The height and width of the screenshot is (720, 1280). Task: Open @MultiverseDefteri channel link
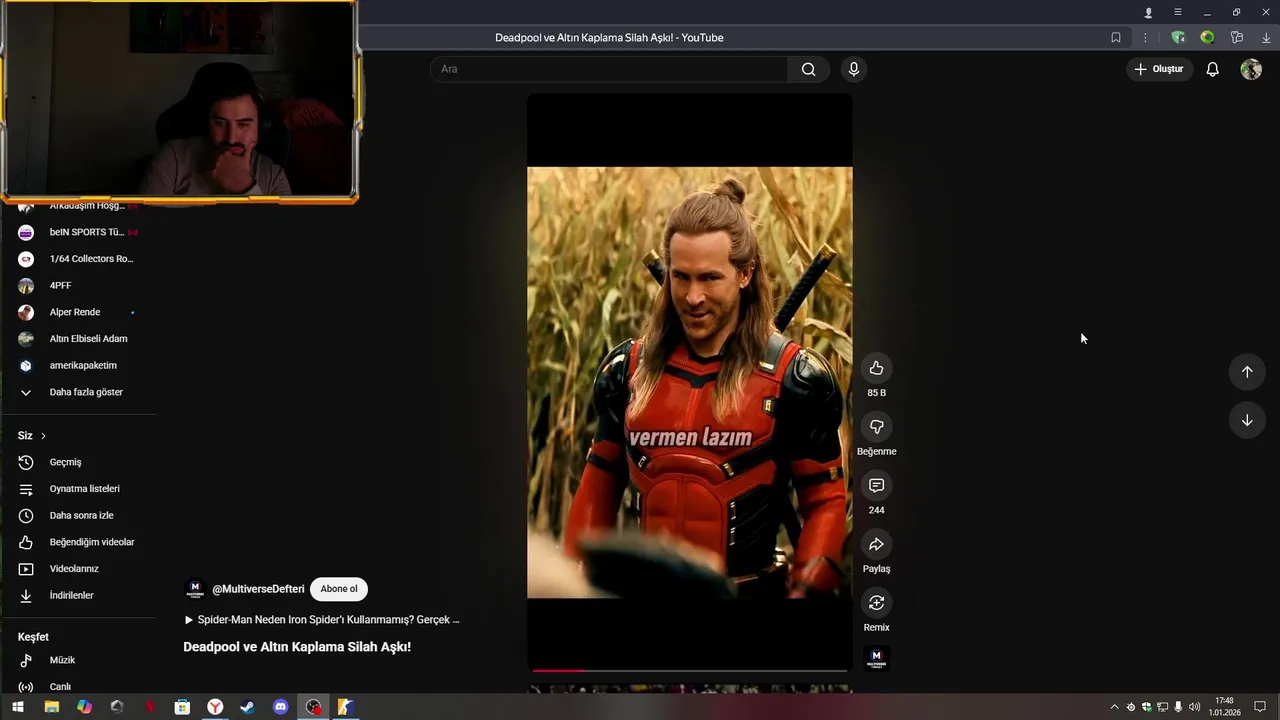click(258, 589)
